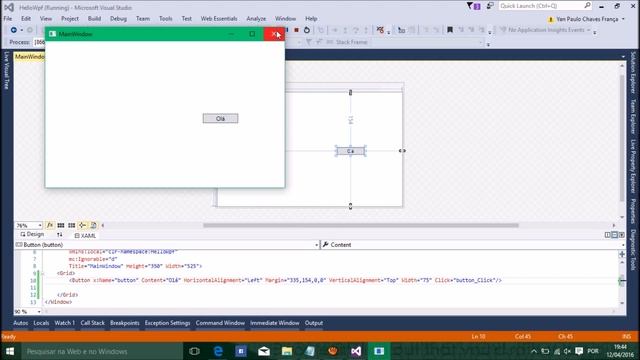Close the running MainWindow app

(x=274, y=34)
